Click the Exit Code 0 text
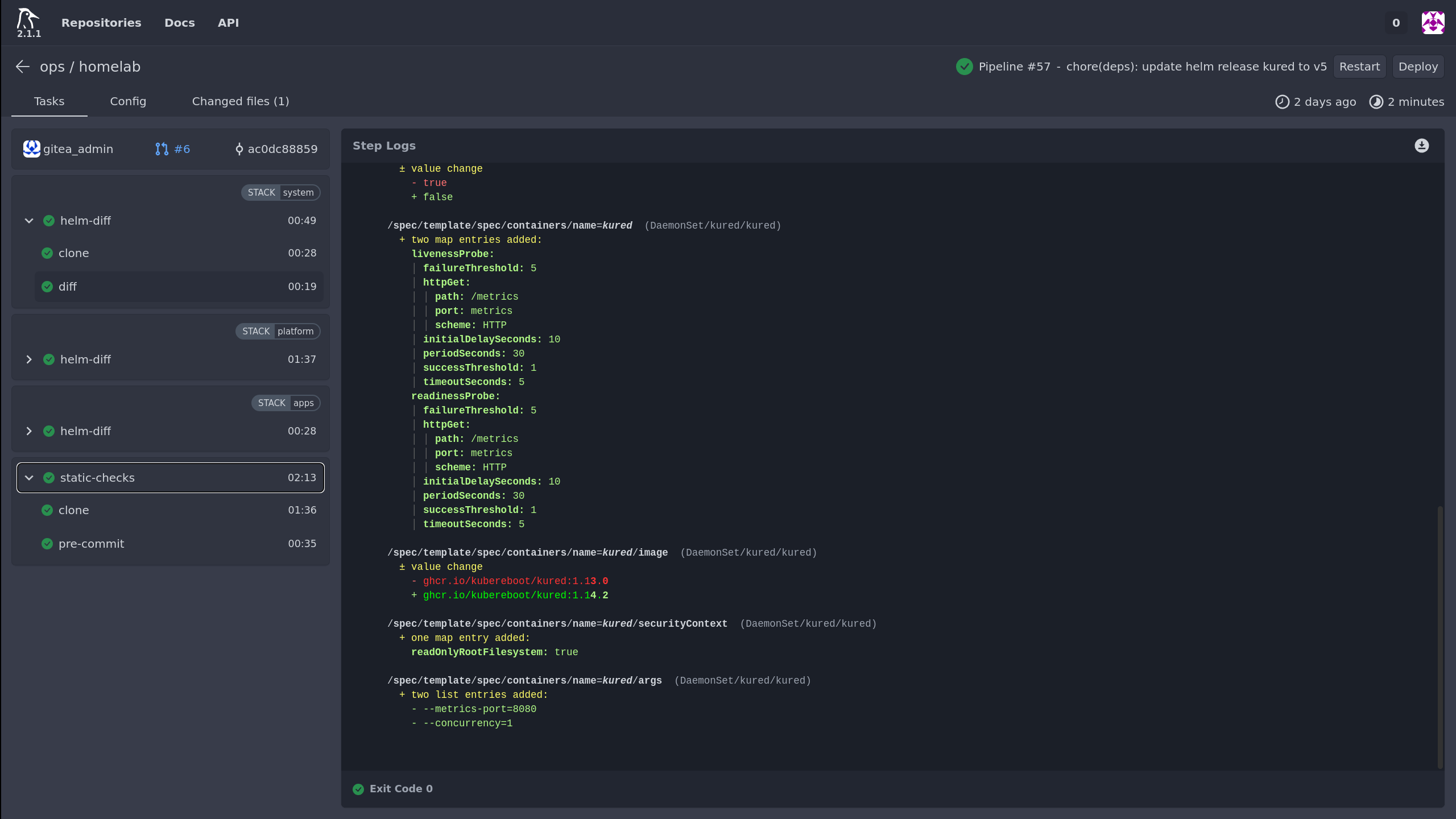This screenshot has height=819, width=1456. [x=401, y=789]
